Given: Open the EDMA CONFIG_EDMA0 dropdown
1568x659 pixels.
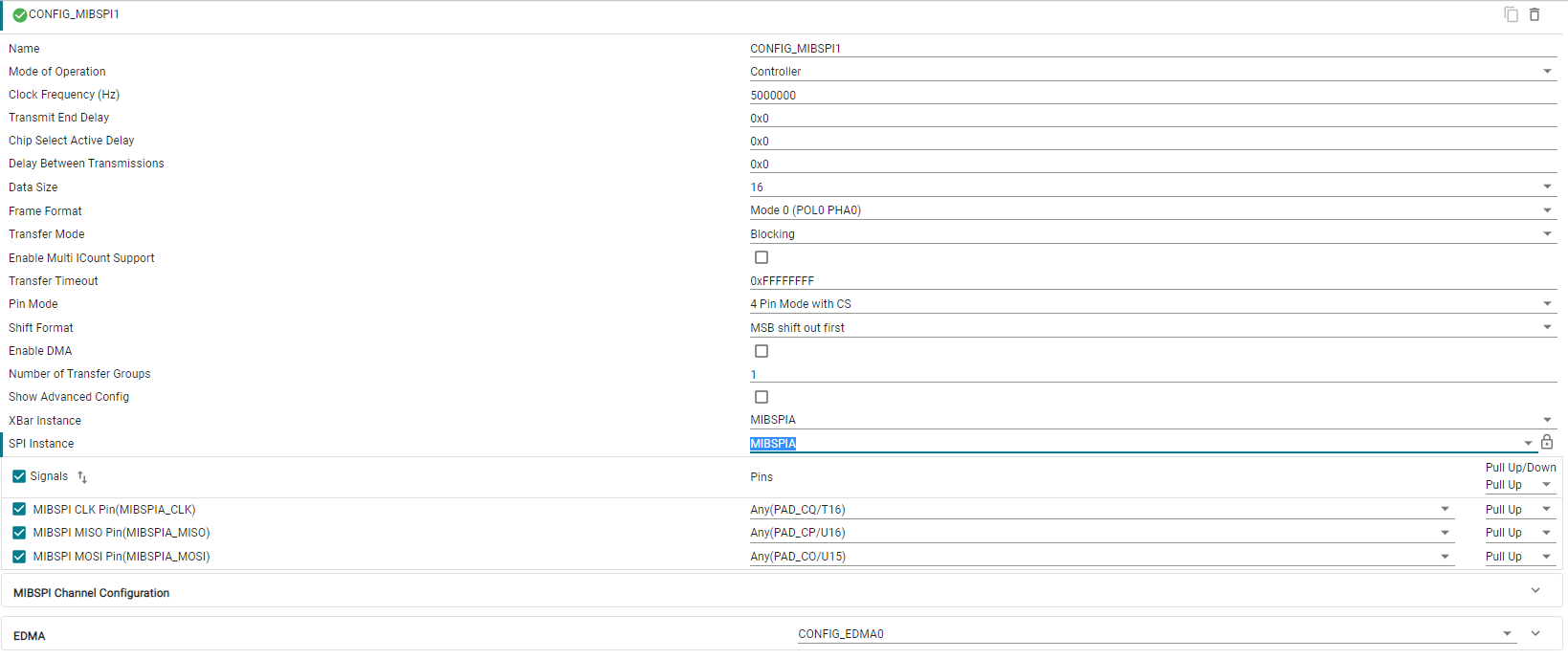Looking at the screenshot, I should 1507,633.
